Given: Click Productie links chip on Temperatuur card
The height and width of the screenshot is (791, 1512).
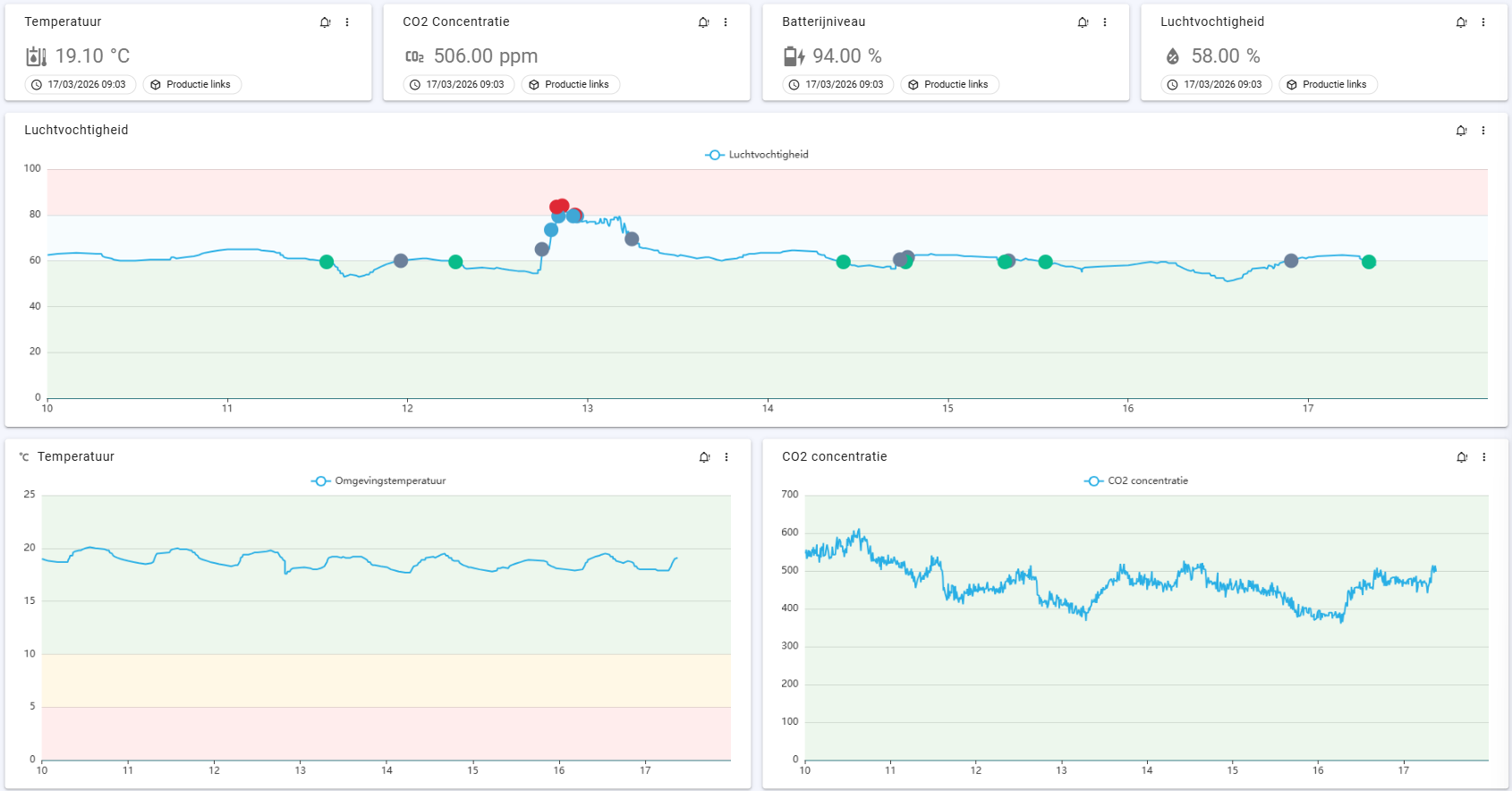Looking at the screenshot, I should pyautogui.click(x=192, y=85).
